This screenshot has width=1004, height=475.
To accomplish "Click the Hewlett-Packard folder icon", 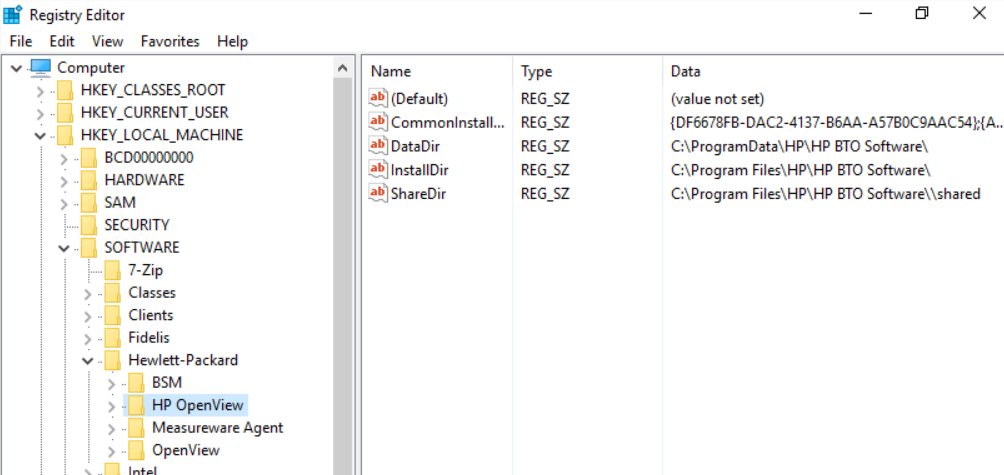I will [x=112, y=360].
